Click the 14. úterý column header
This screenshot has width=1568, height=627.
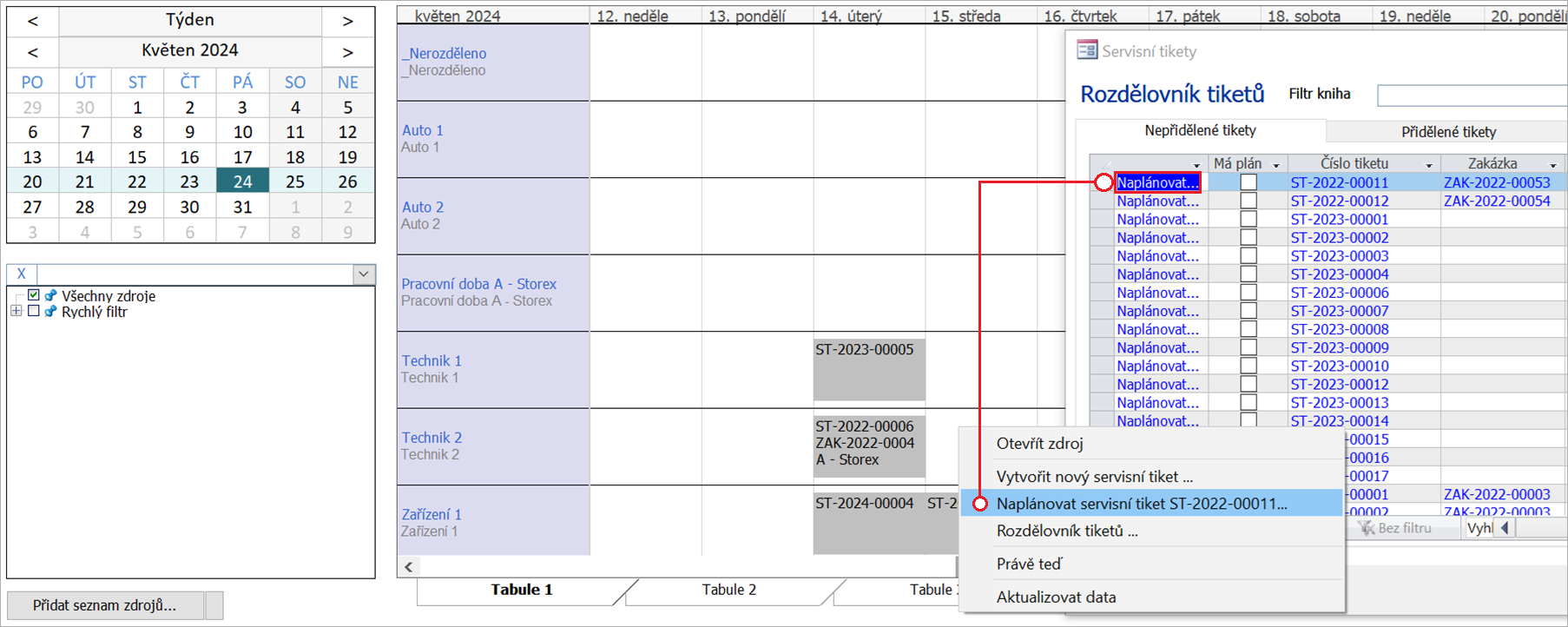pyautogui.click(x=869, y=16)
